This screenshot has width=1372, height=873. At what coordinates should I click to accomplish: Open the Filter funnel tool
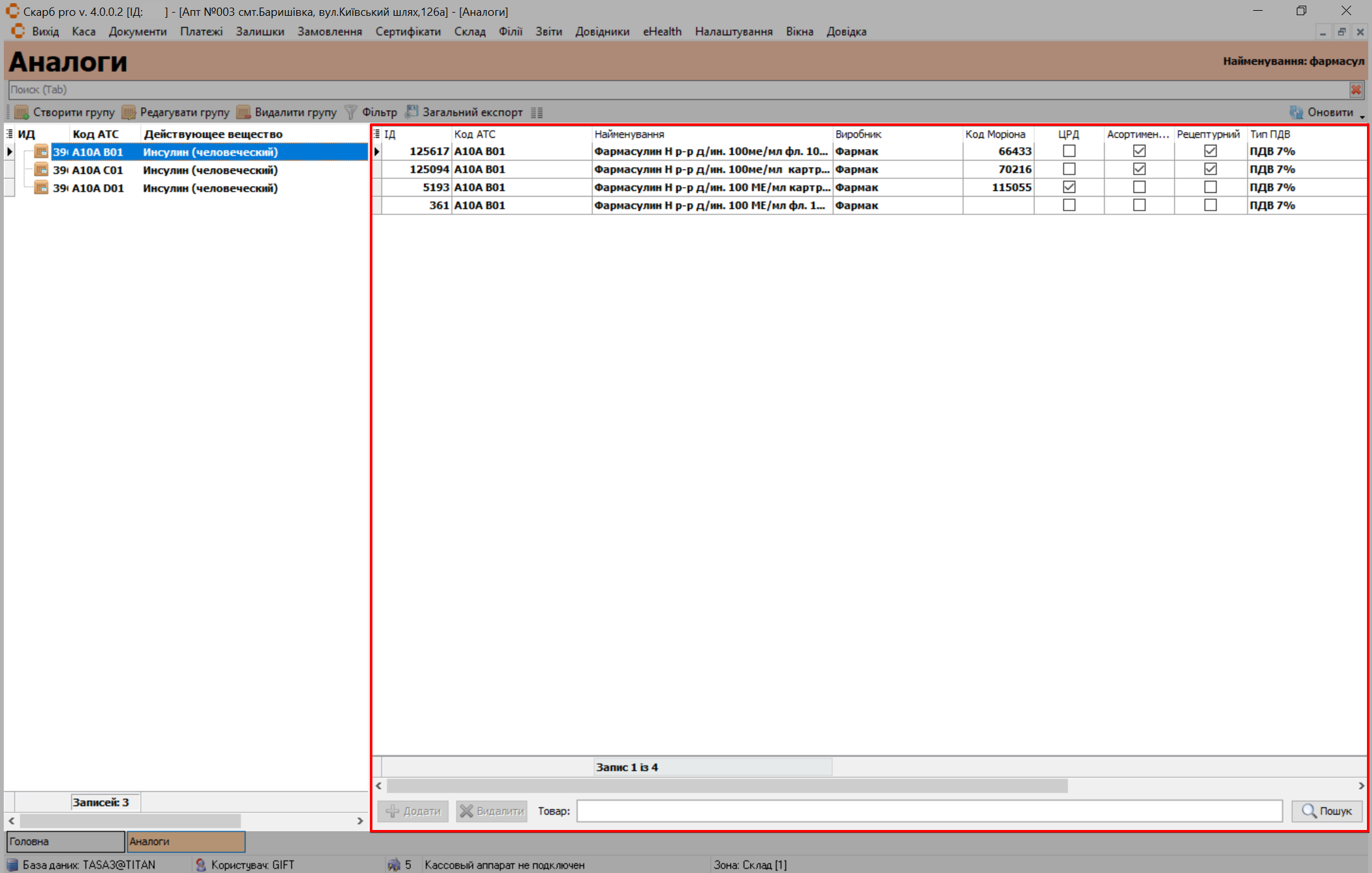(351, 113)
